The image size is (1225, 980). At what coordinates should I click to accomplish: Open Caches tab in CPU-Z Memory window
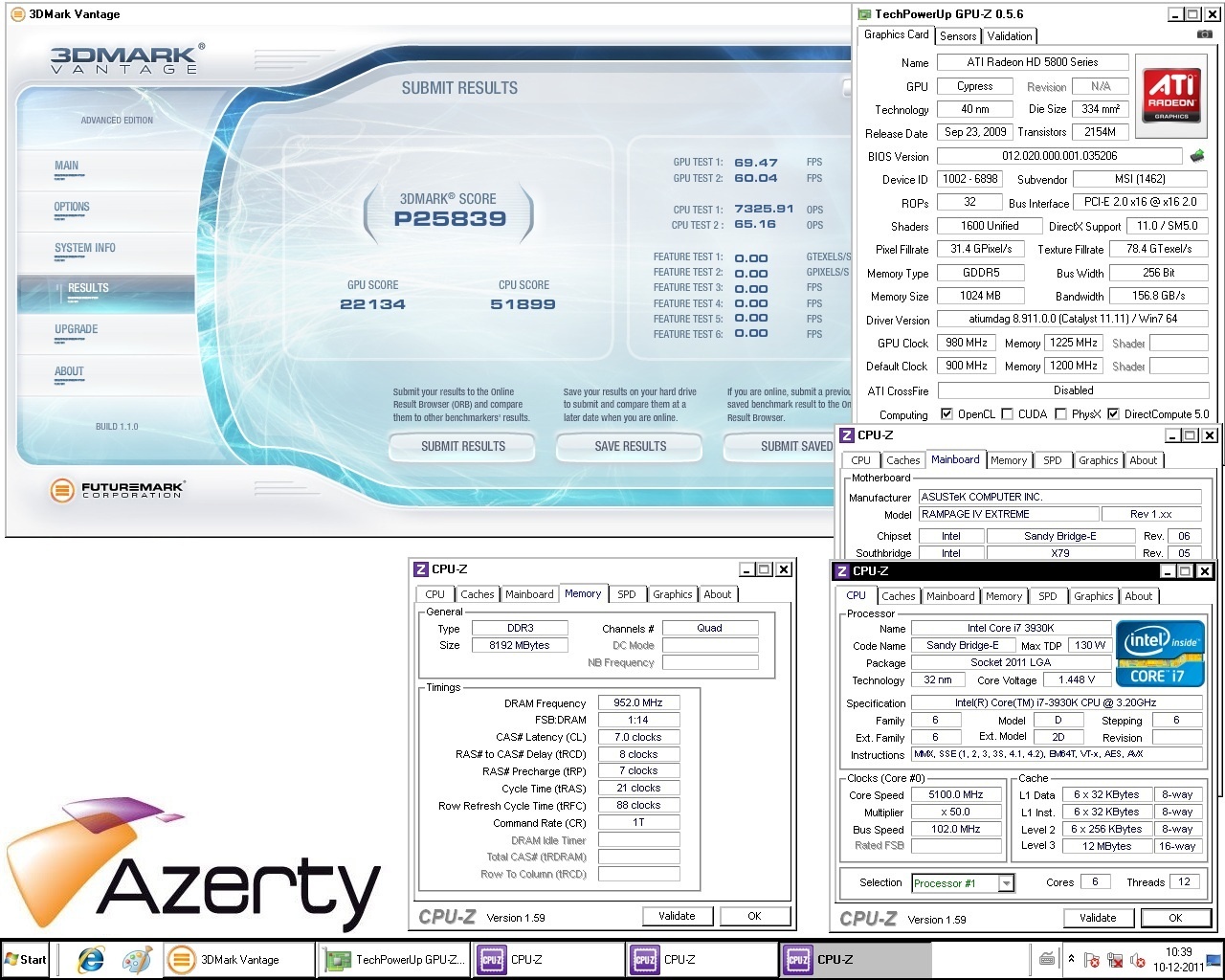click(x=478, y=594)
